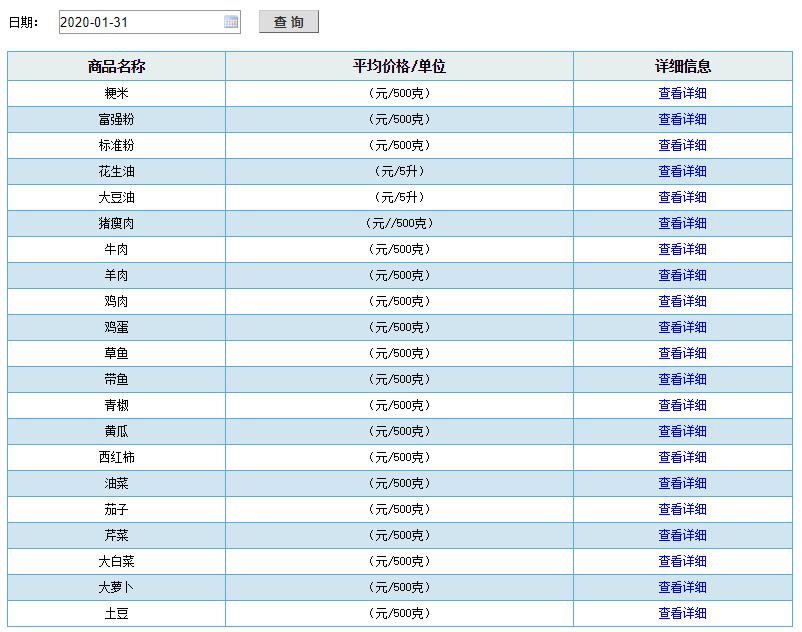View details for 鸡蛋 (eggs)

coord(683,326)
